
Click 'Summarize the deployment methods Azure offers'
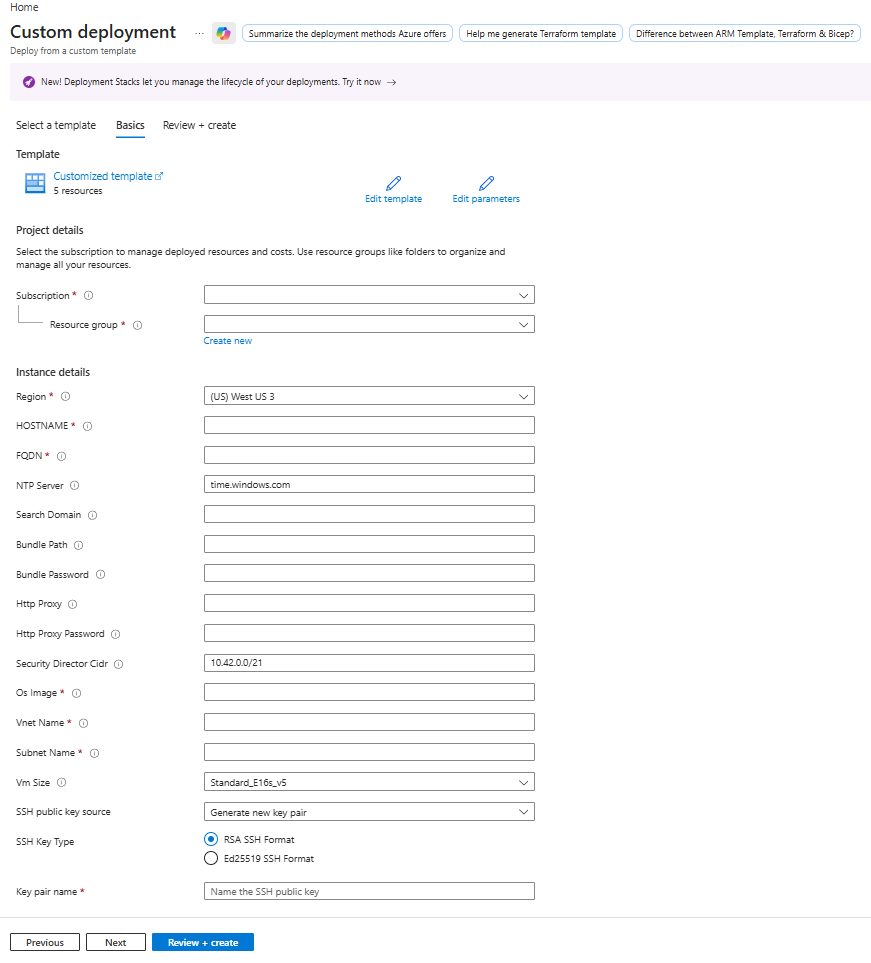pyautogui.click(x=347, y=34)
